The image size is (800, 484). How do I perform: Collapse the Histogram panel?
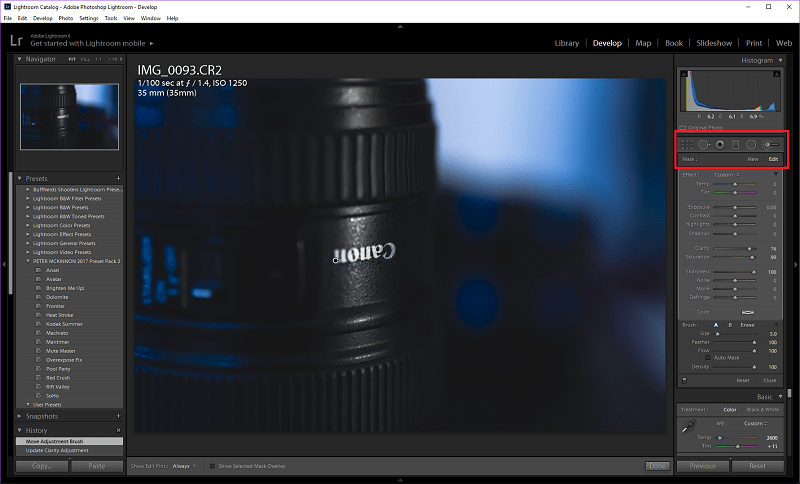[781, 60]
